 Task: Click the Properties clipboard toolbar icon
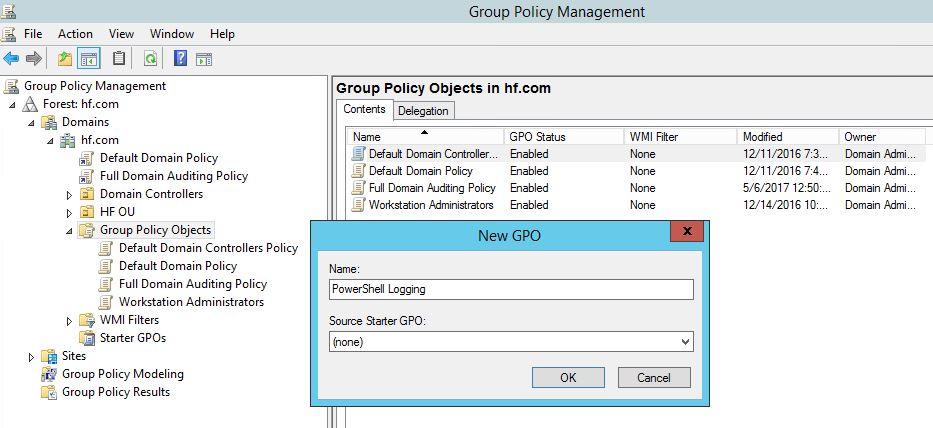[119, 58]
